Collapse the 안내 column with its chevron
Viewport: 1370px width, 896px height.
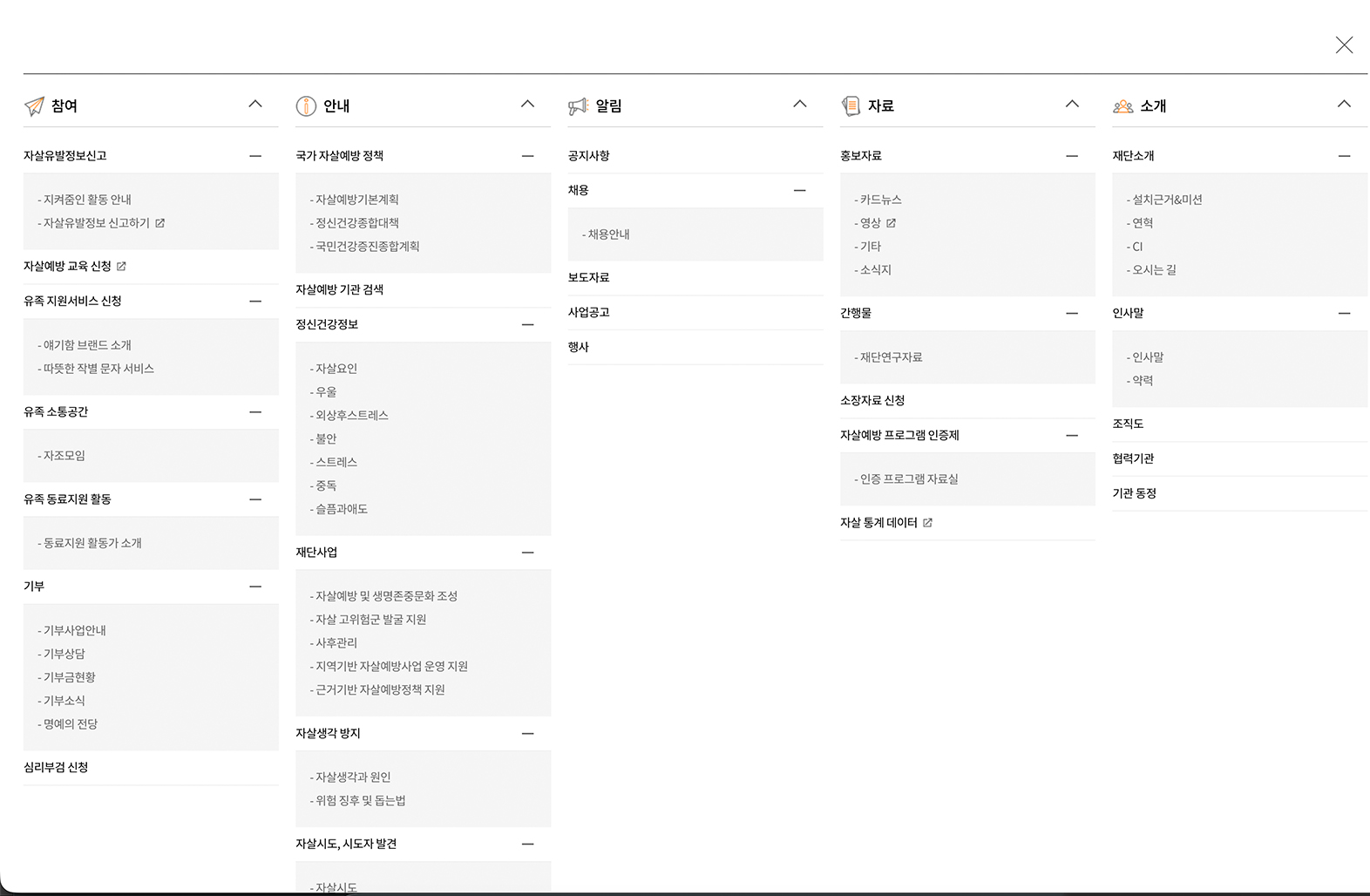click(527, 104)
